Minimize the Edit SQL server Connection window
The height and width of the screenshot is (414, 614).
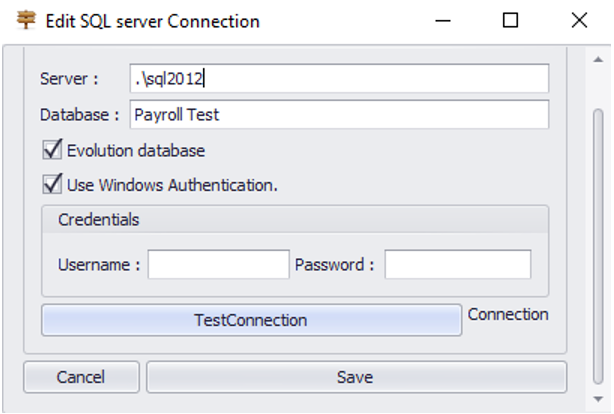click(441, 20)
